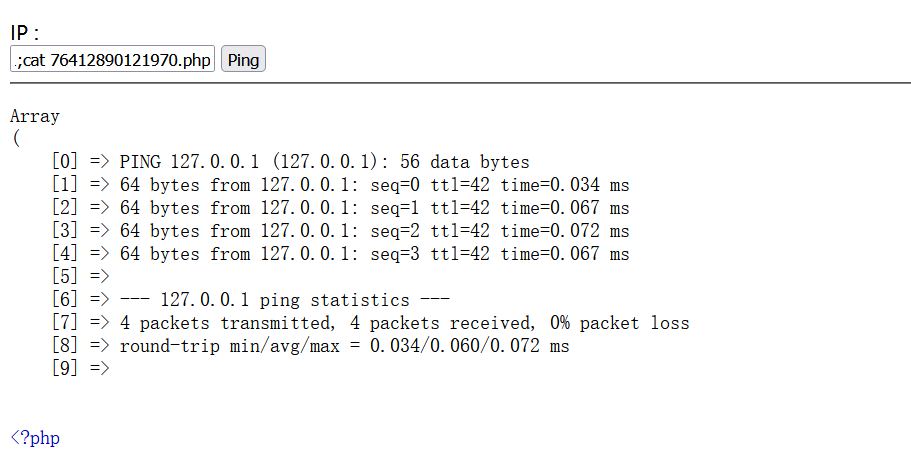Screen dimensions: 911x459
Task: Click the blue '<?php' text
Action: coord(35,438)
